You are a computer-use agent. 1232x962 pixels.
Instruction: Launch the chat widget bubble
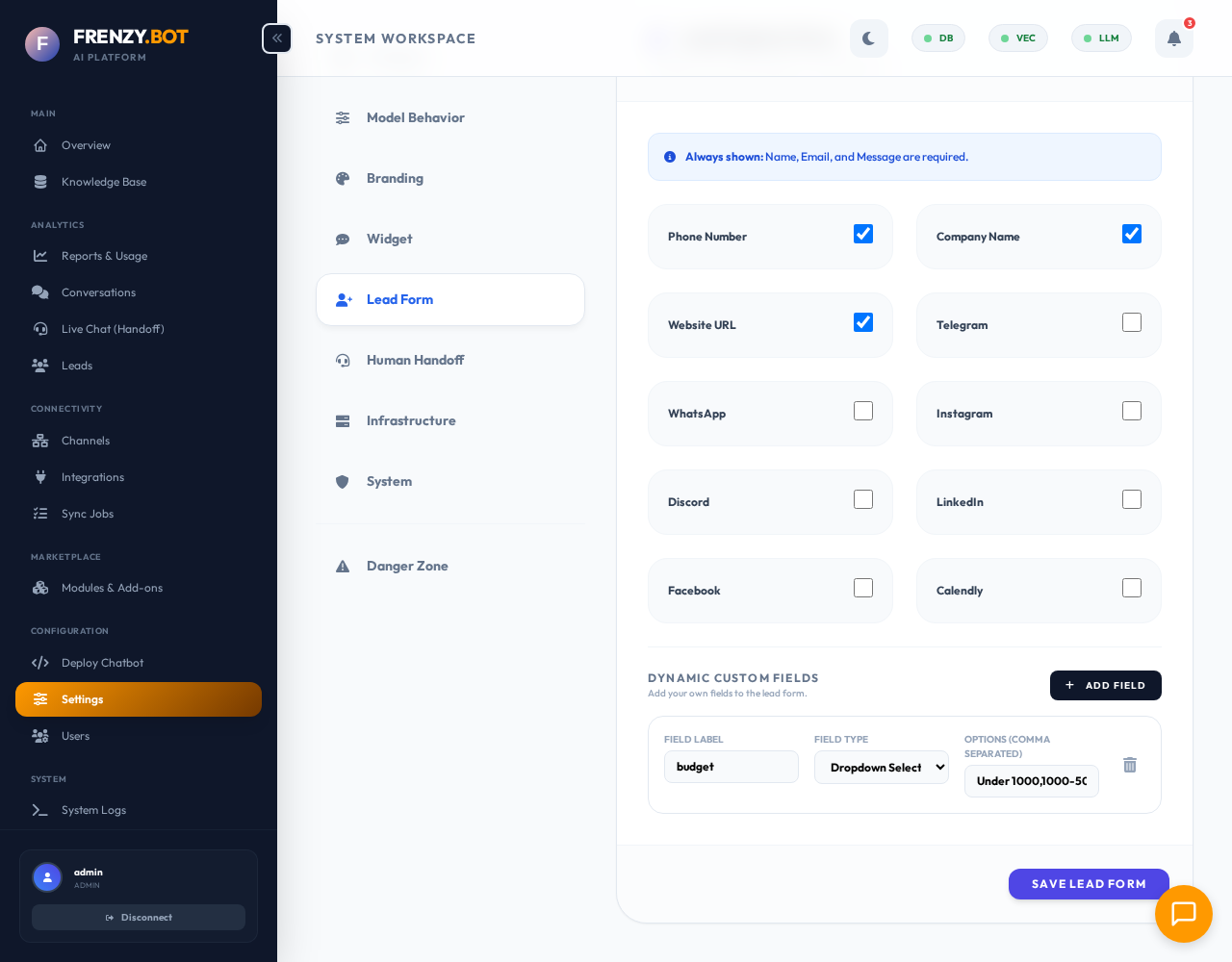1184,914
